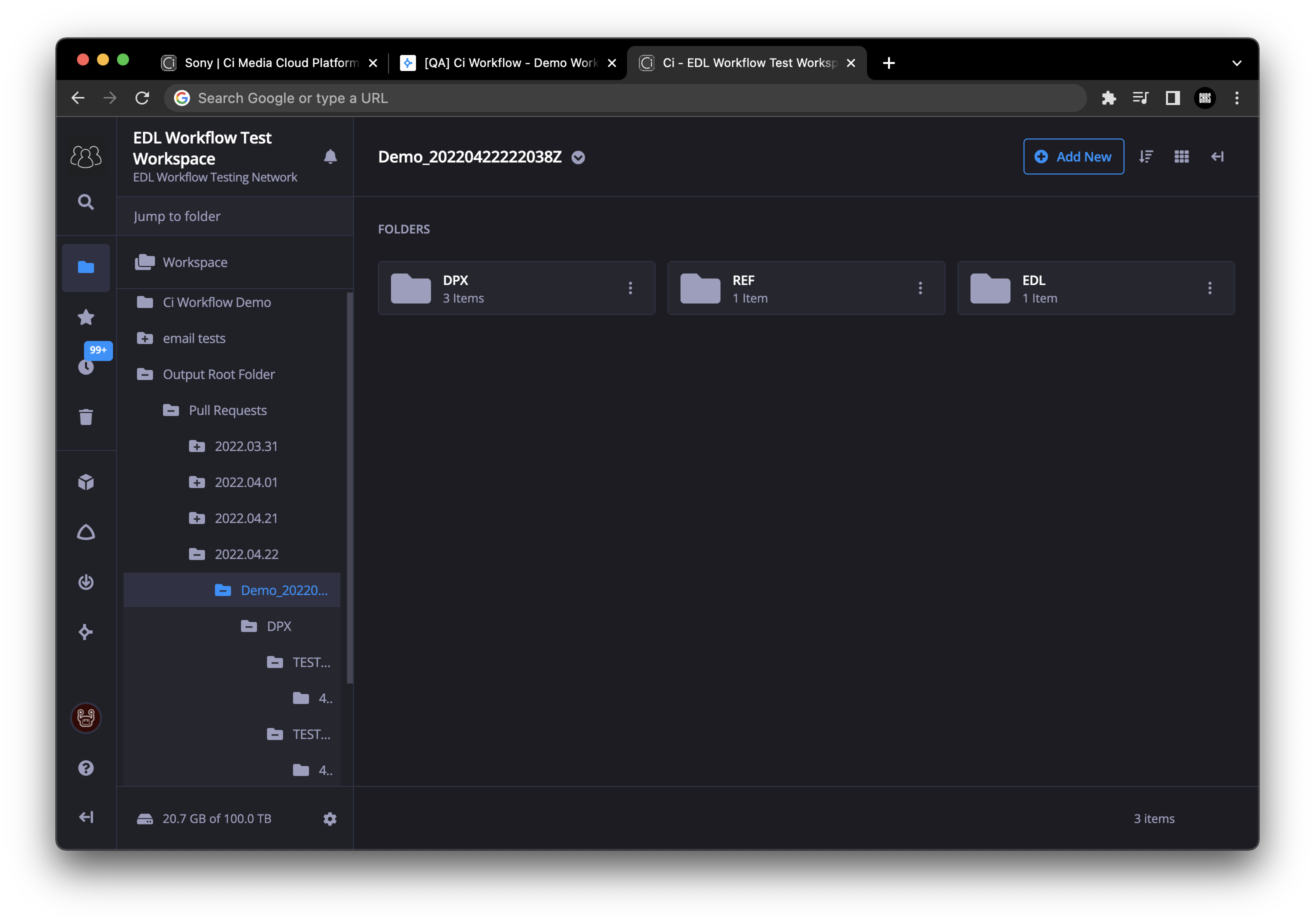This screenshot has width=1315, height=924.
Task: Toggle Chrome side panel icon
Action: point(1172,98)
